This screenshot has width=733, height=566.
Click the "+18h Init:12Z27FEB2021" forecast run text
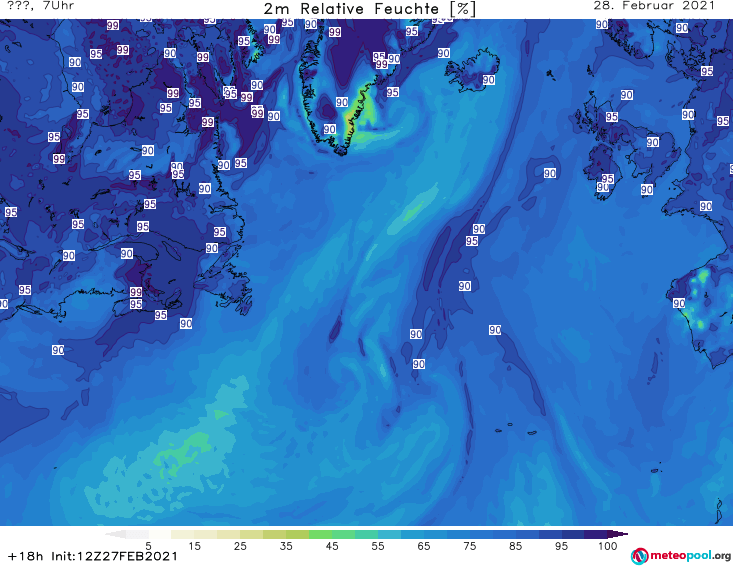(93, 556)
